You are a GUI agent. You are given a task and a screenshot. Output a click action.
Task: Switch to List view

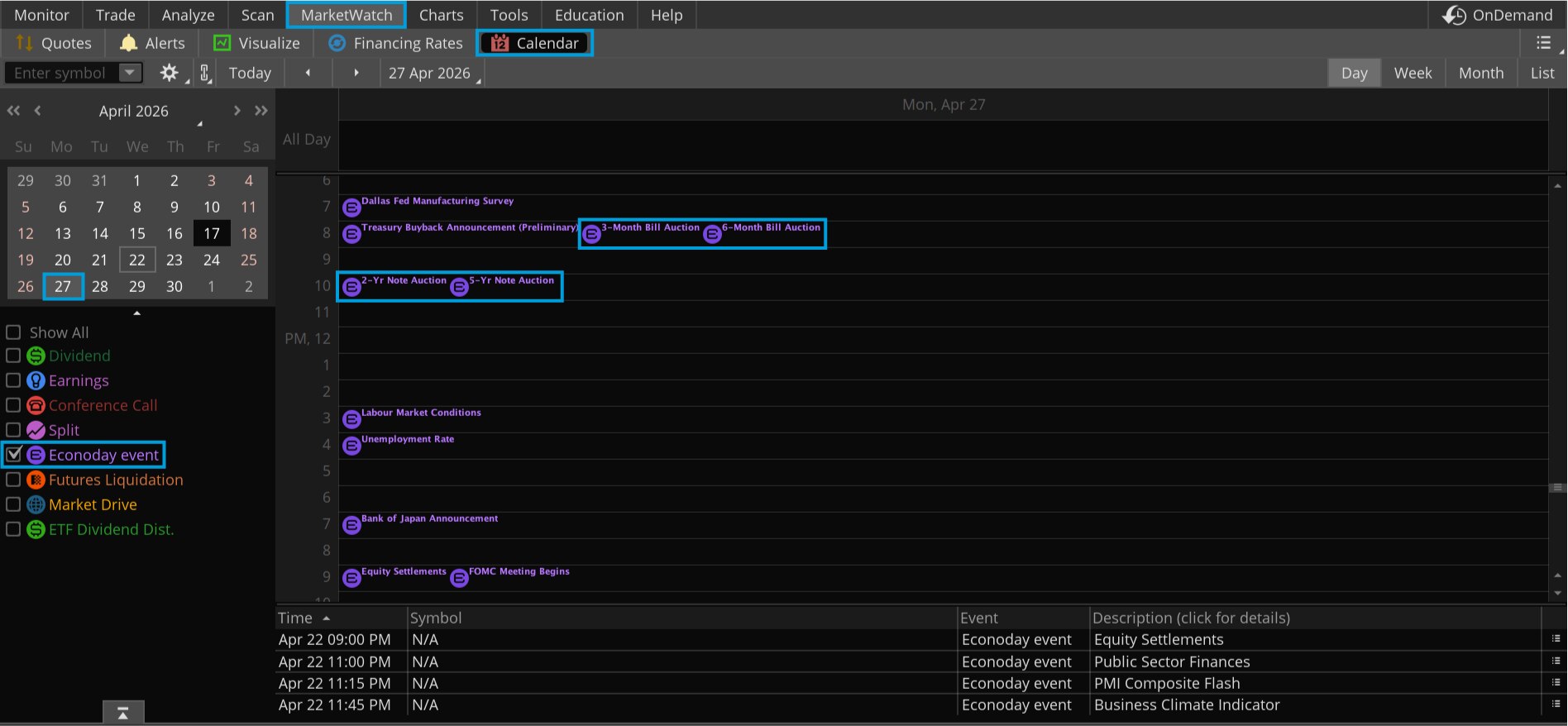(x=1542, y=73)
